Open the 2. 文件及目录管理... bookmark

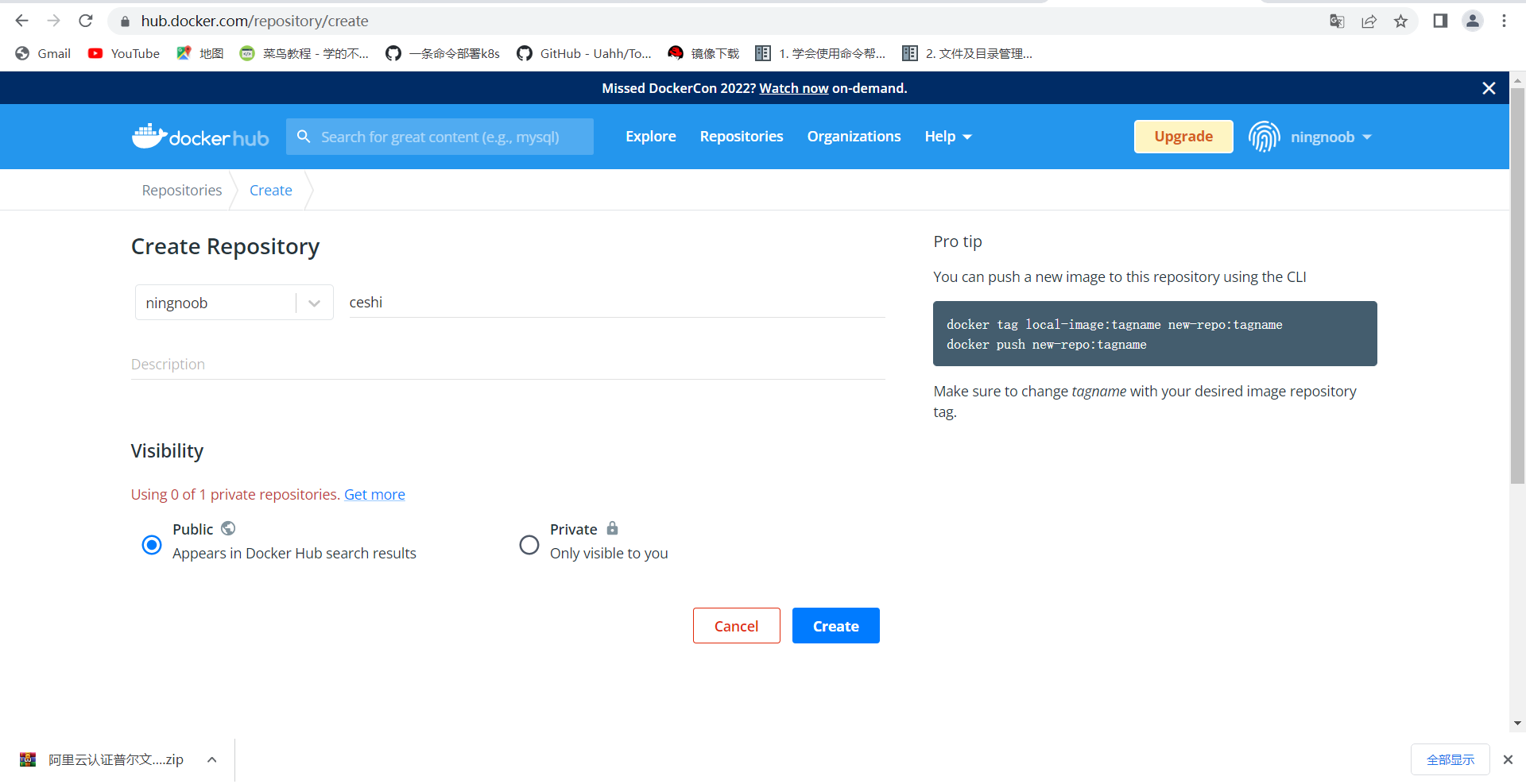967,53
